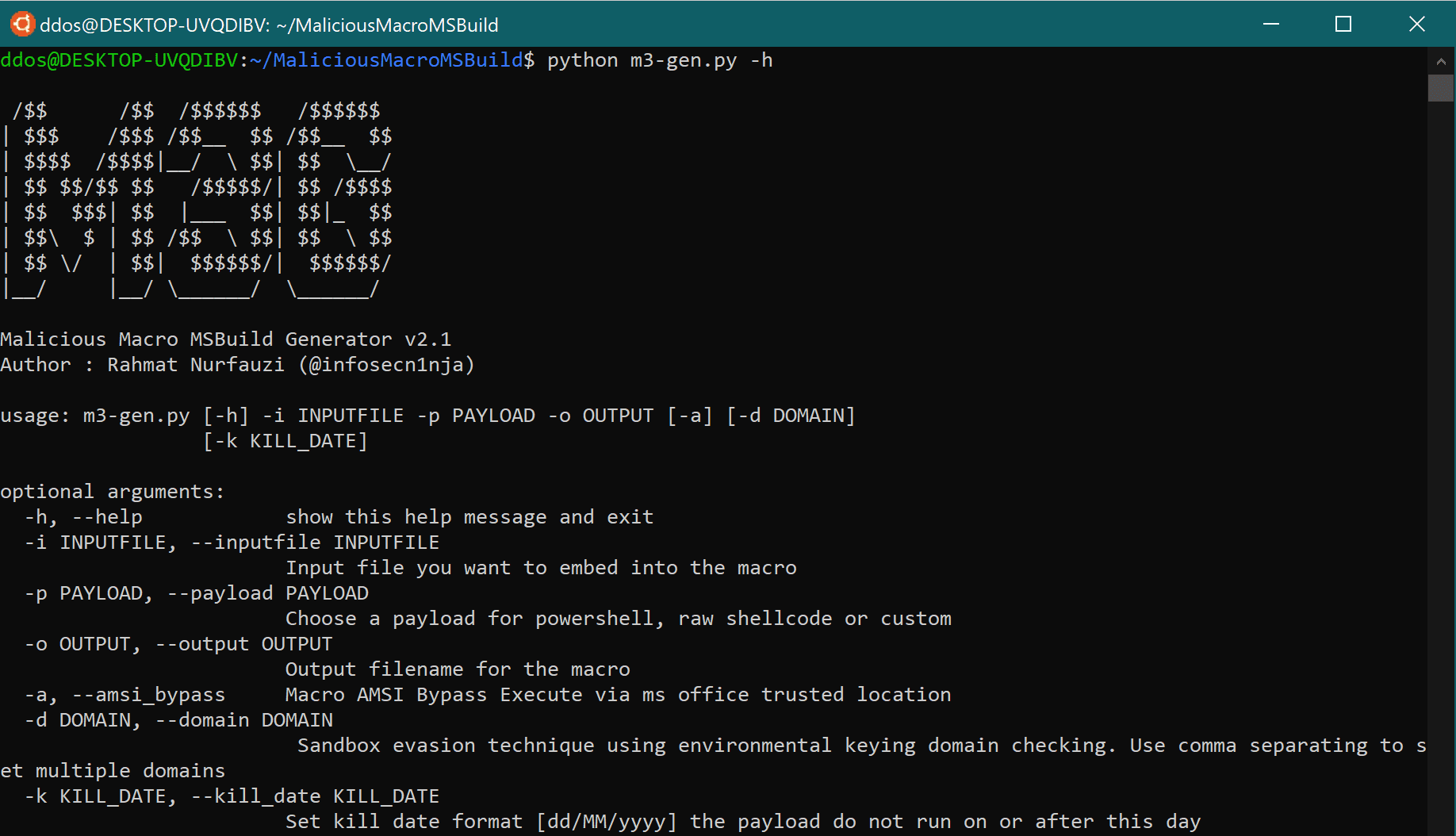Screen dimensions: 1456x836
Task: Click 'Input file you want to embed' description
Action: [x=541, y=568]
